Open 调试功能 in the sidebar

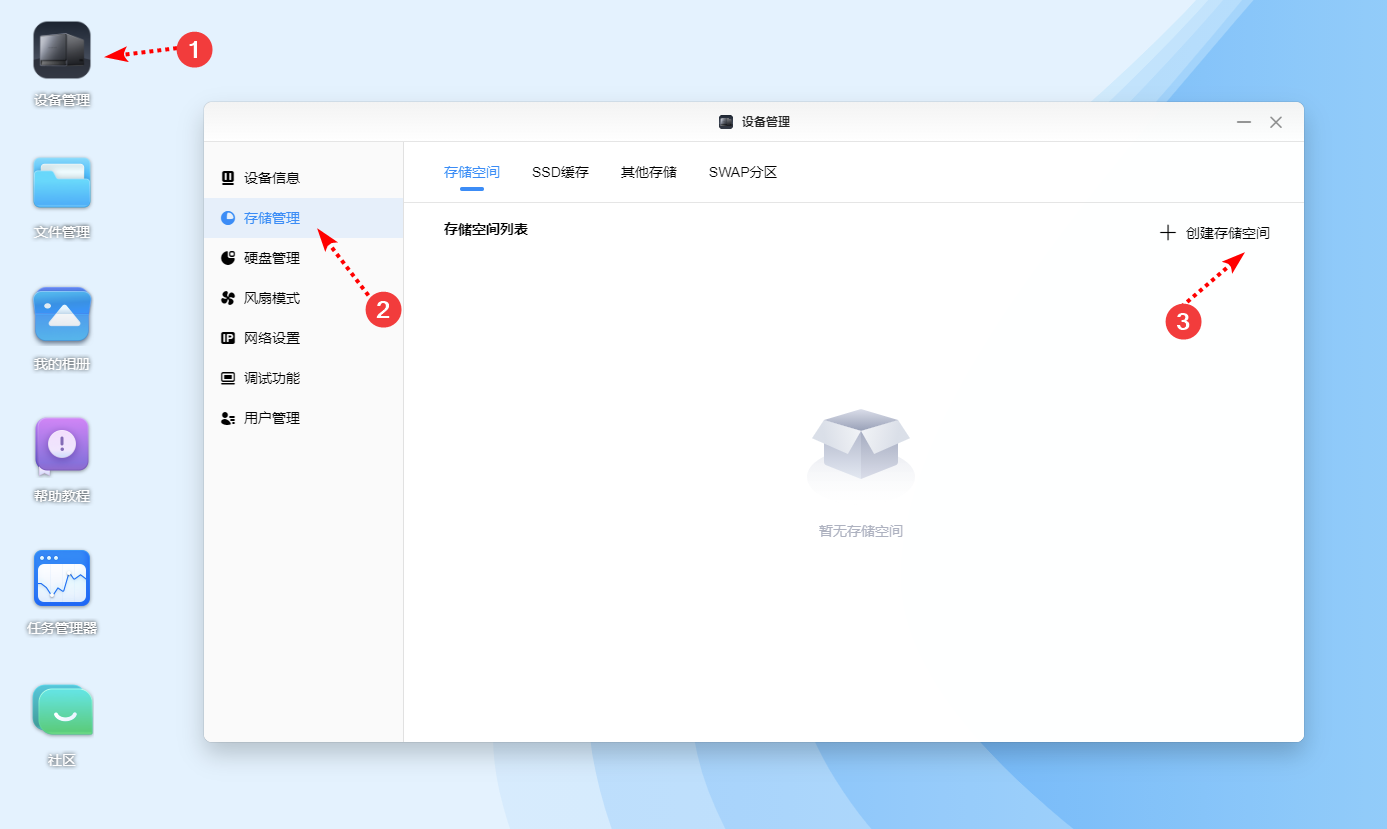tap(271, 378)
